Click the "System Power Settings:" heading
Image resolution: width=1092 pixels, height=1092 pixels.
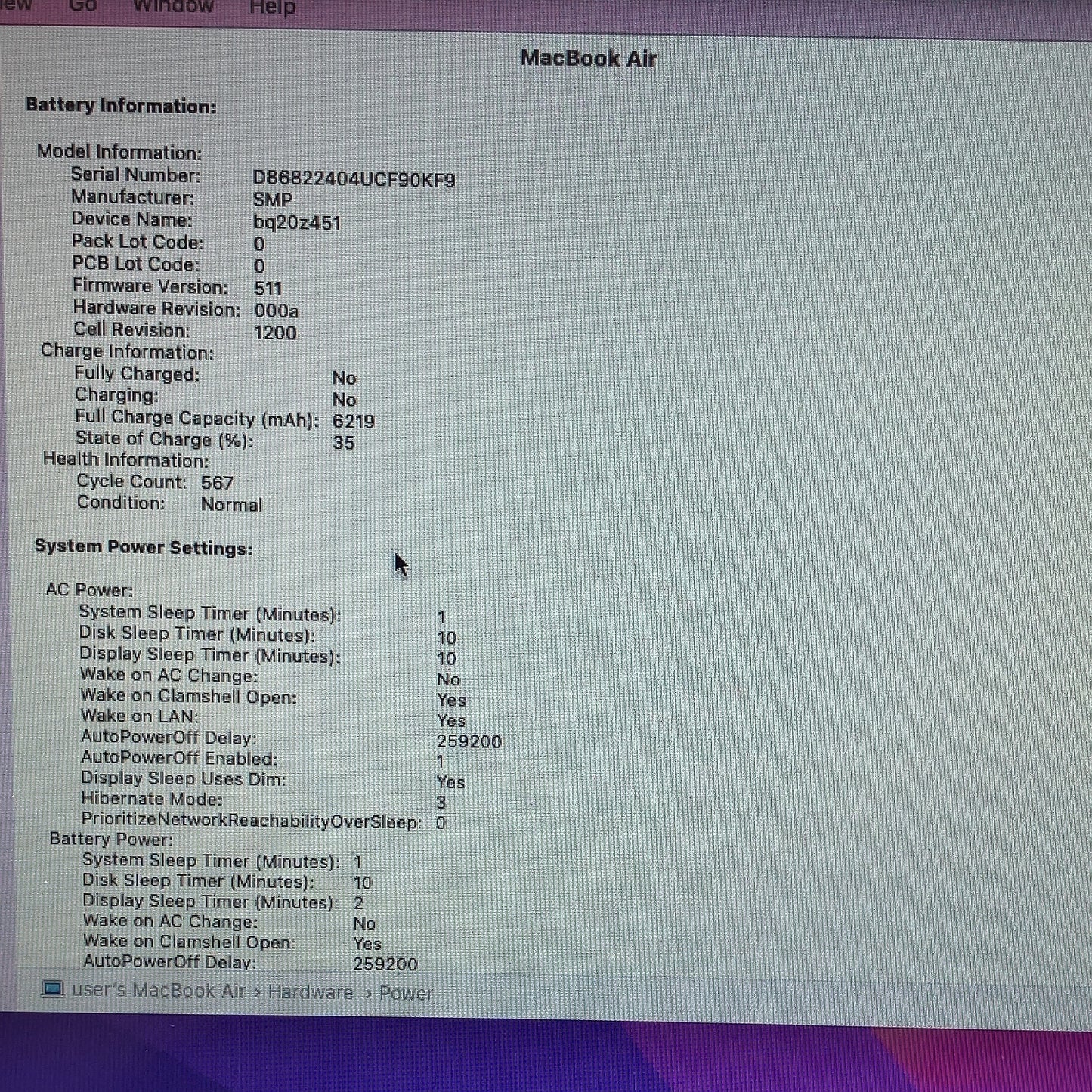144,547
